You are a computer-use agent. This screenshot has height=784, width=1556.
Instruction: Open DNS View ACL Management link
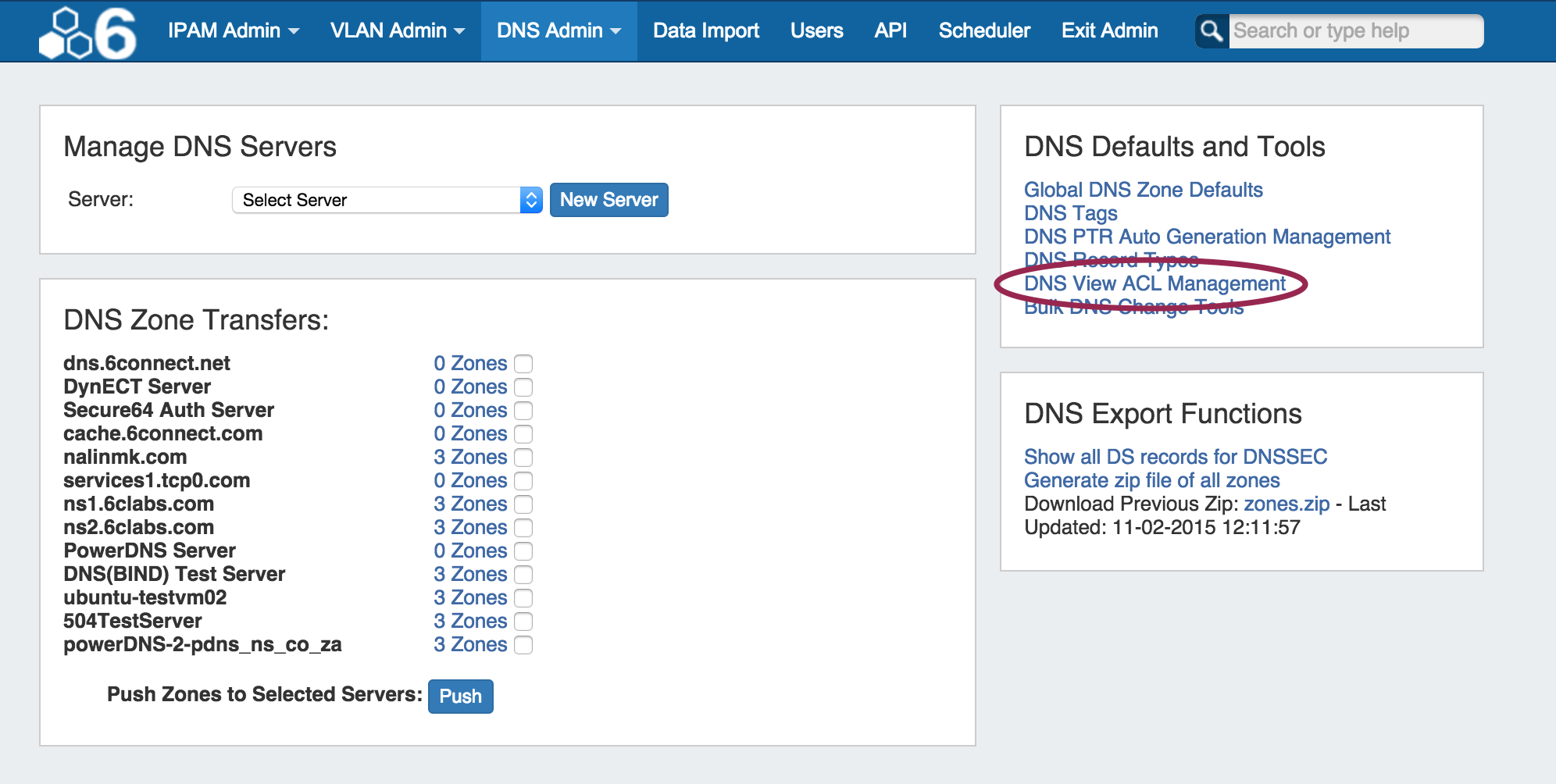(1154, 283)
